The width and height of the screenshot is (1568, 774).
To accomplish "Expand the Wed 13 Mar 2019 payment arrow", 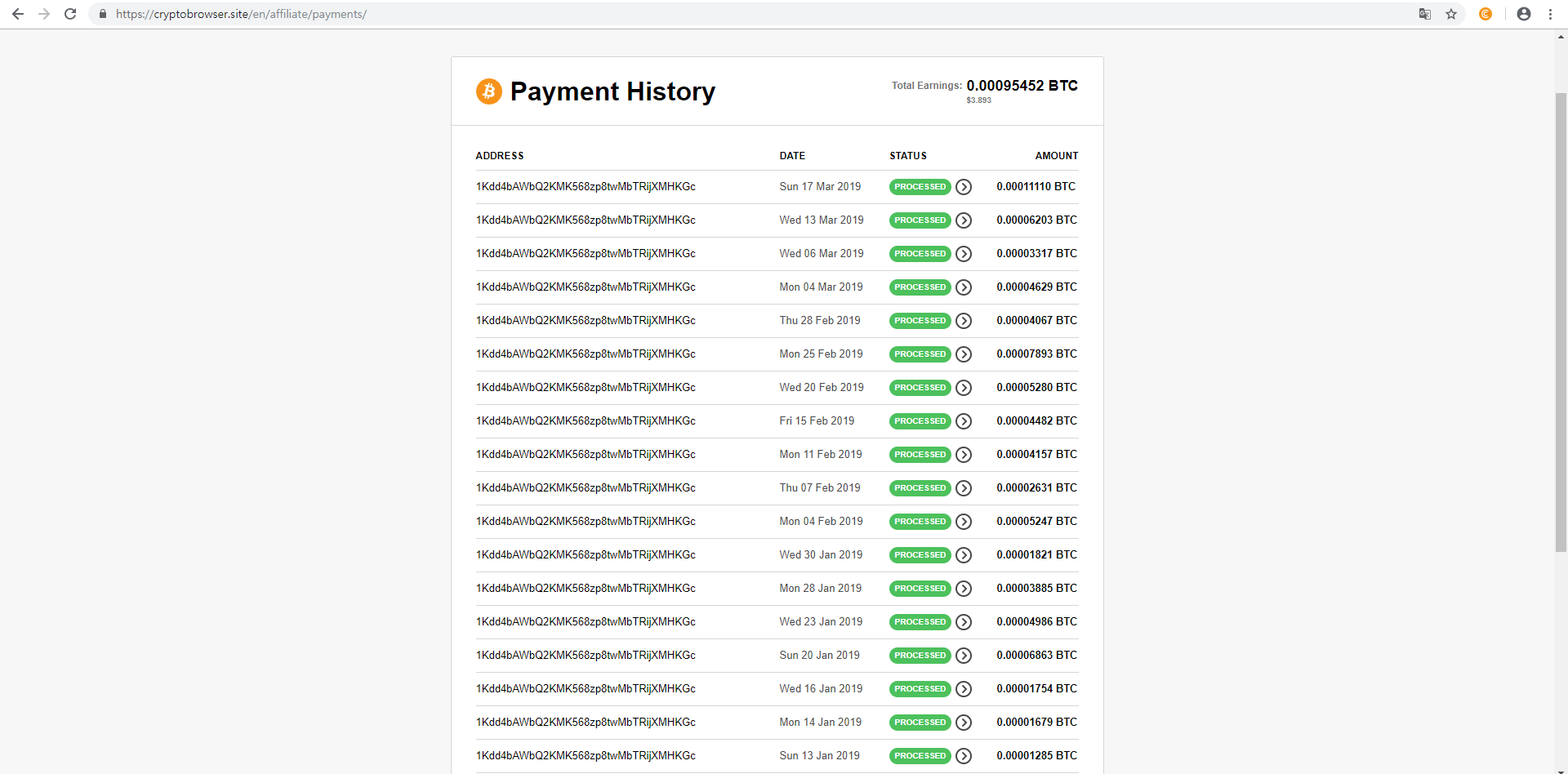I will (x=964, y=220).
